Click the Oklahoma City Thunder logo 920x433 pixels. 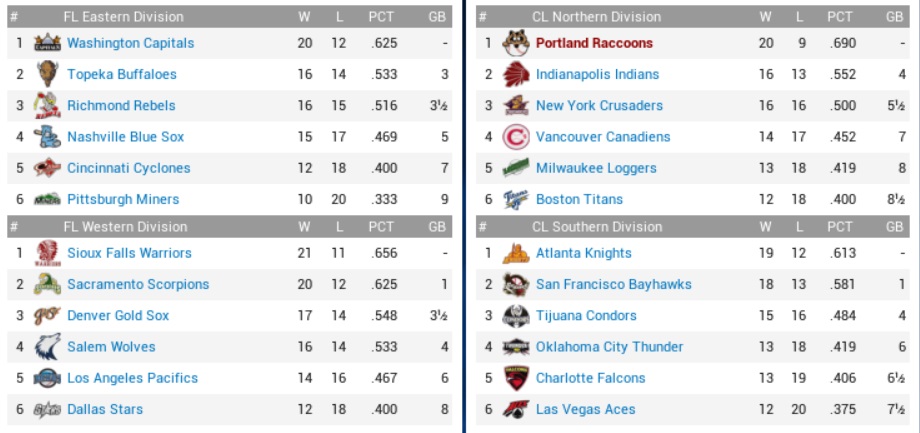click(x=515, y=347)
